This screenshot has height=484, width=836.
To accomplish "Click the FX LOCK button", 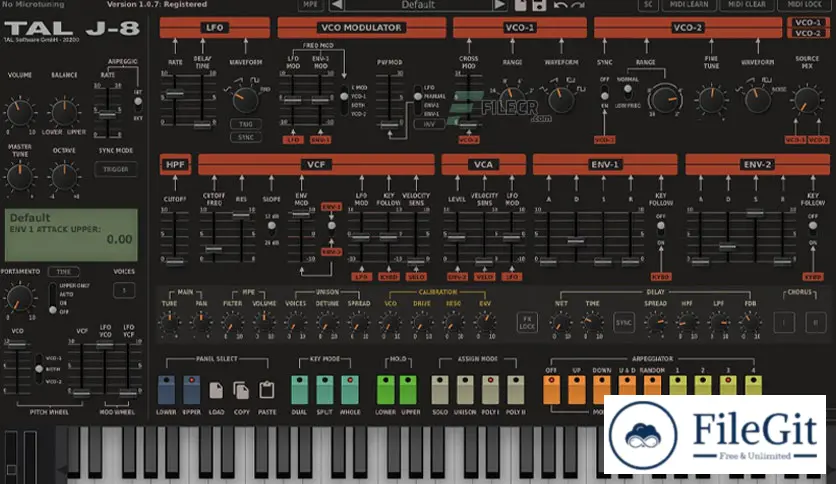I will click(x=527, y=322).
